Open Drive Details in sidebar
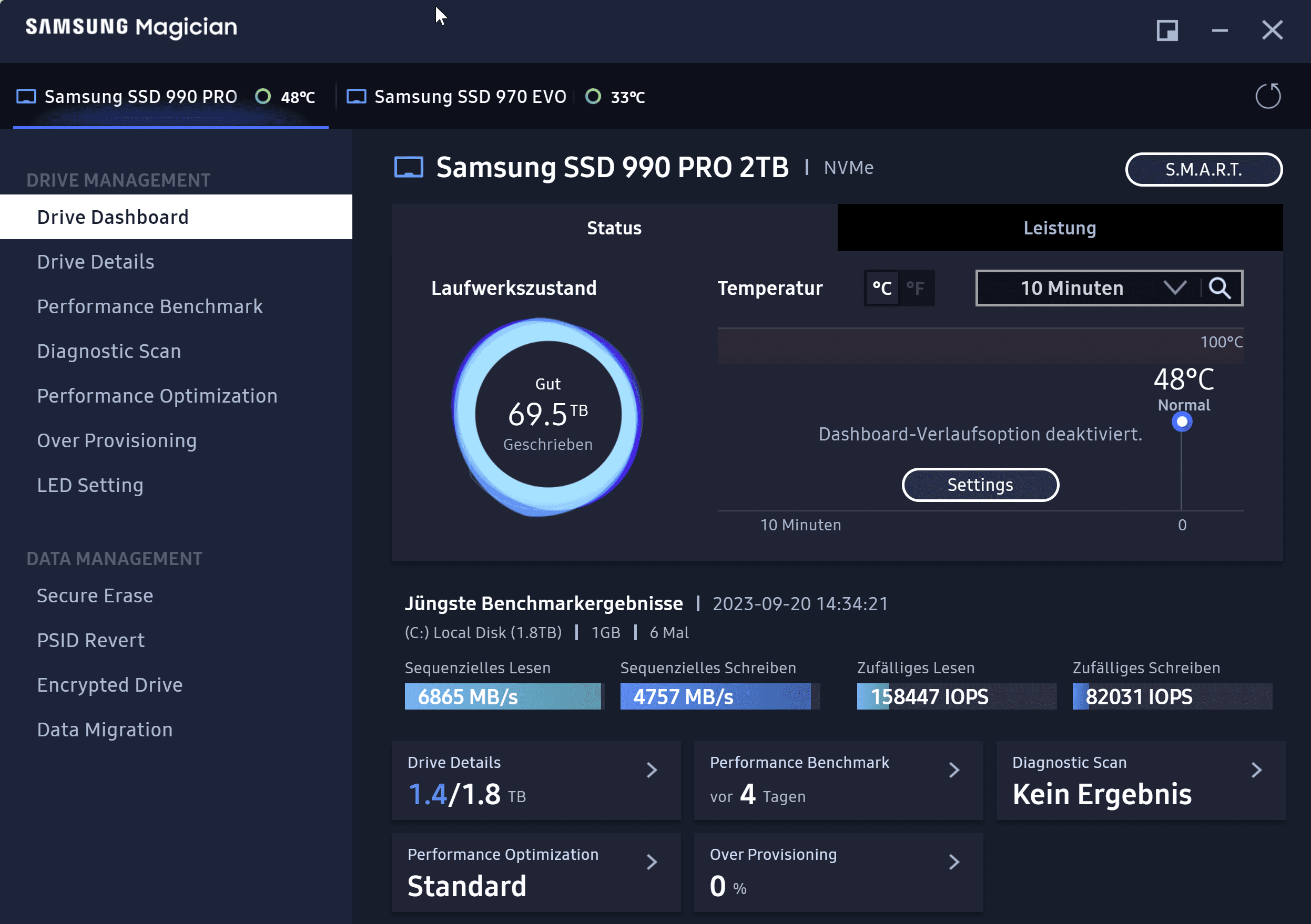Screen dimensions: 1311x924 [176, 261]
